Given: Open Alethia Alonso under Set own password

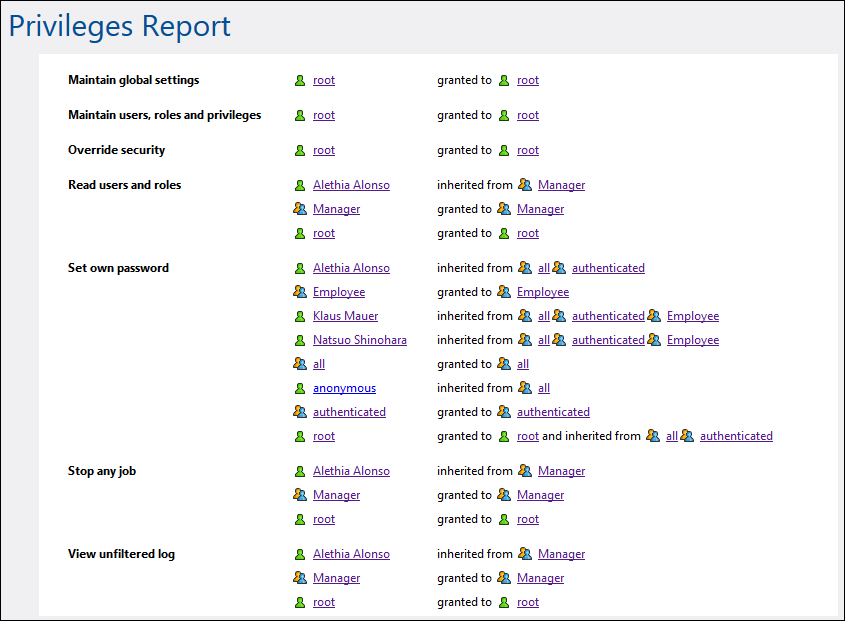Looking at the screenshot, I should (x=351, y=268).
